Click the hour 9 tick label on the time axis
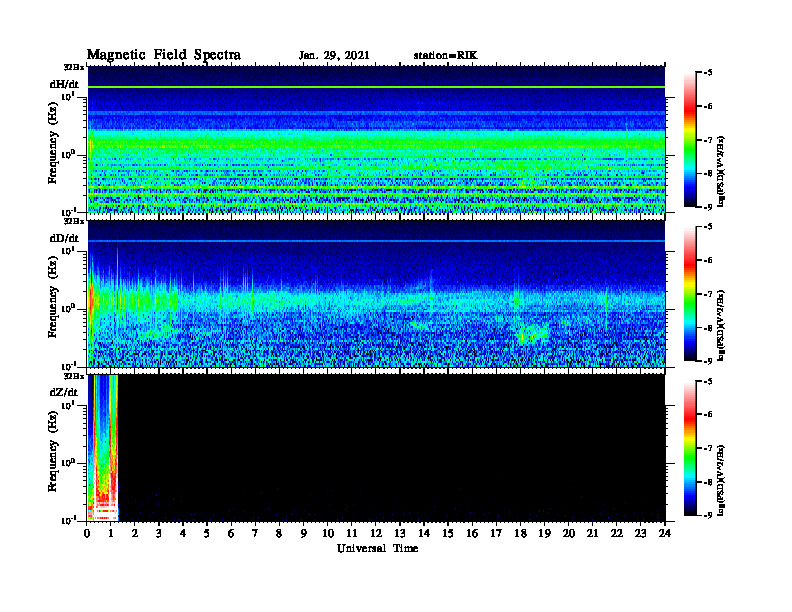 click(304, 534)
